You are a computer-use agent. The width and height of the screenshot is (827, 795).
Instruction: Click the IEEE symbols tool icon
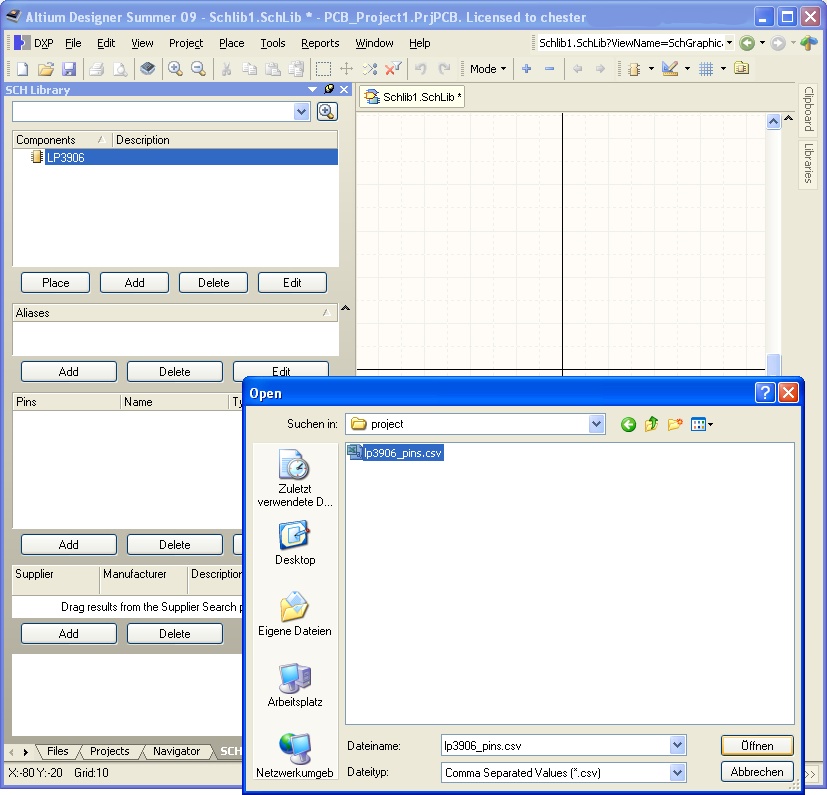click(x=634, y=69)
